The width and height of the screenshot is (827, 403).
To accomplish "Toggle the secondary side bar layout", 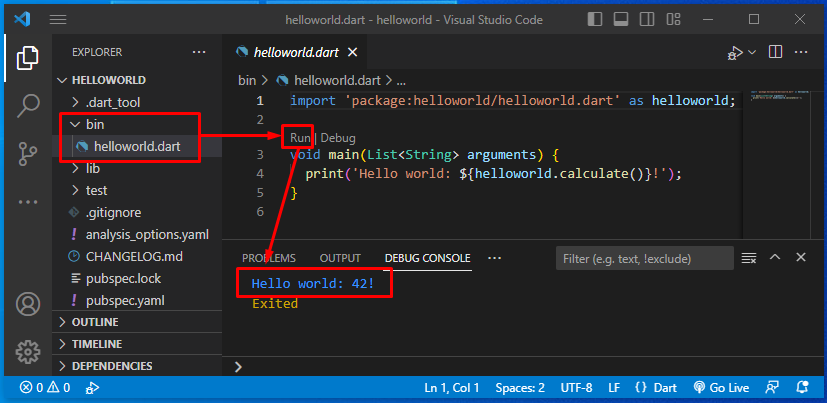I will pyautogui.click(x=647, y=20).
